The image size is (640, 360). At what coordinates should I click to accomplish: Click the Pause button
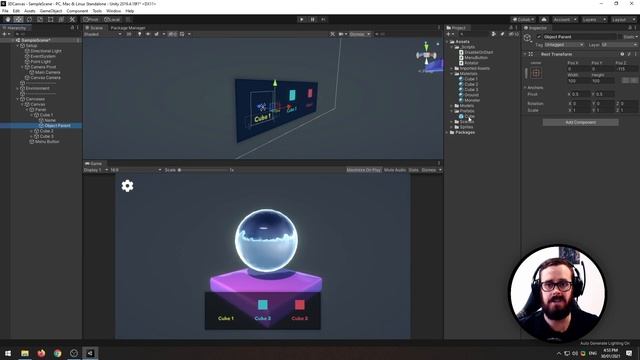[313, 19]
